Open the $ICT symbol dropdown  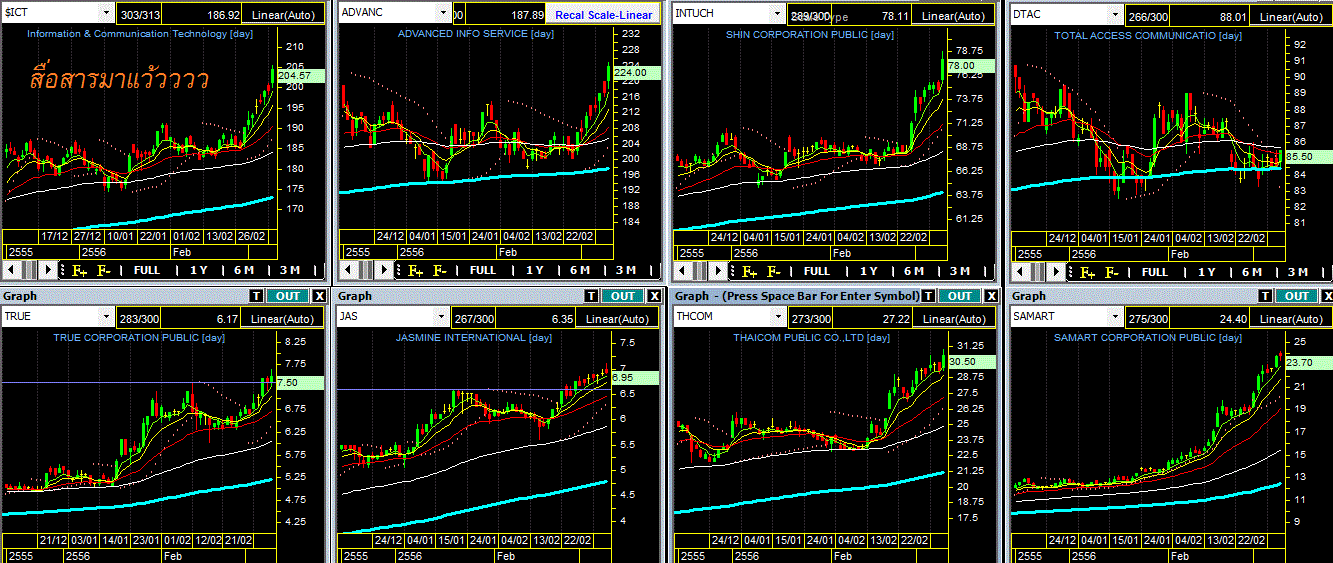(x=106, y=13)
